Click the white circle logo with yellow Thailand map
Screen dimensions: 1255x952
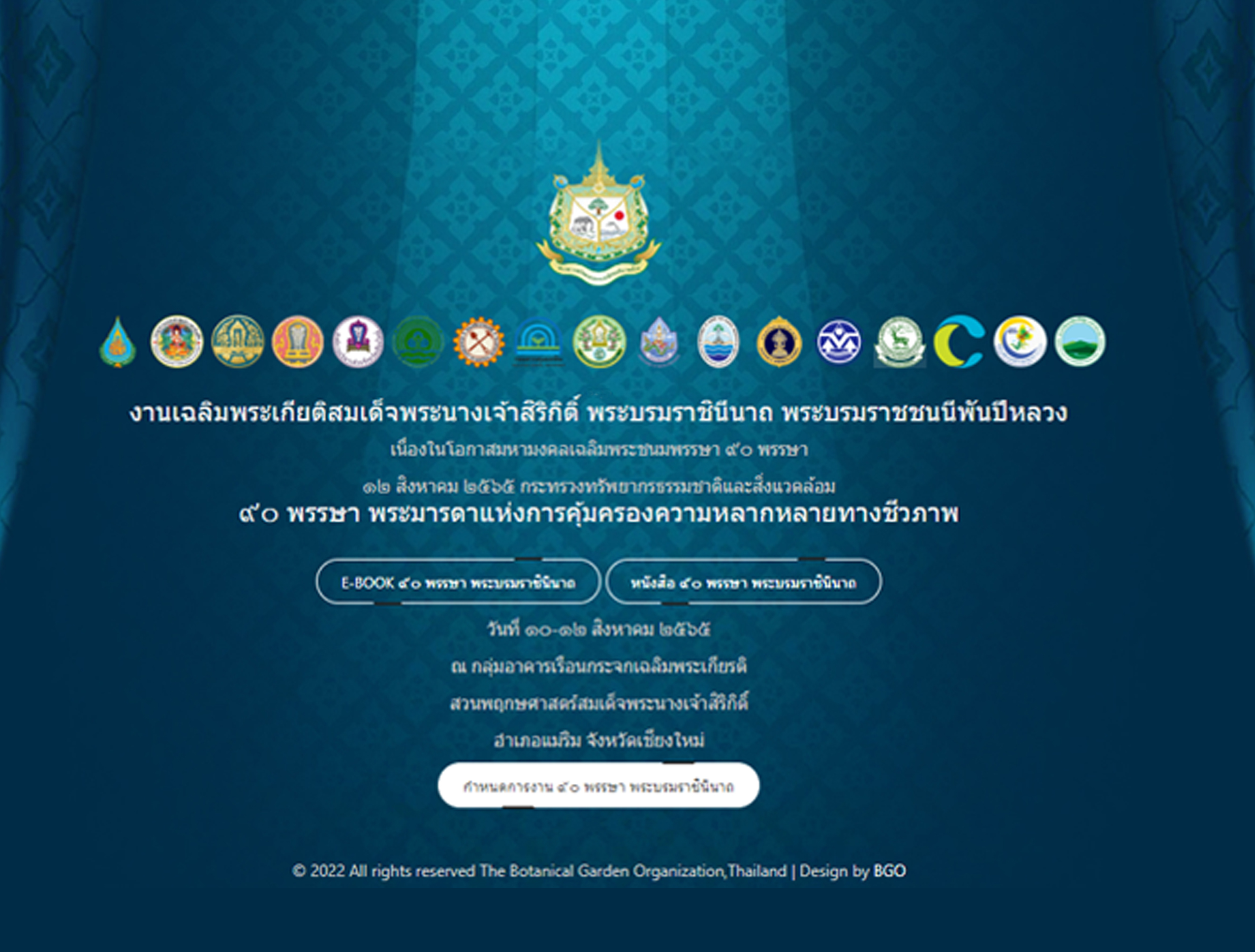1020,341
